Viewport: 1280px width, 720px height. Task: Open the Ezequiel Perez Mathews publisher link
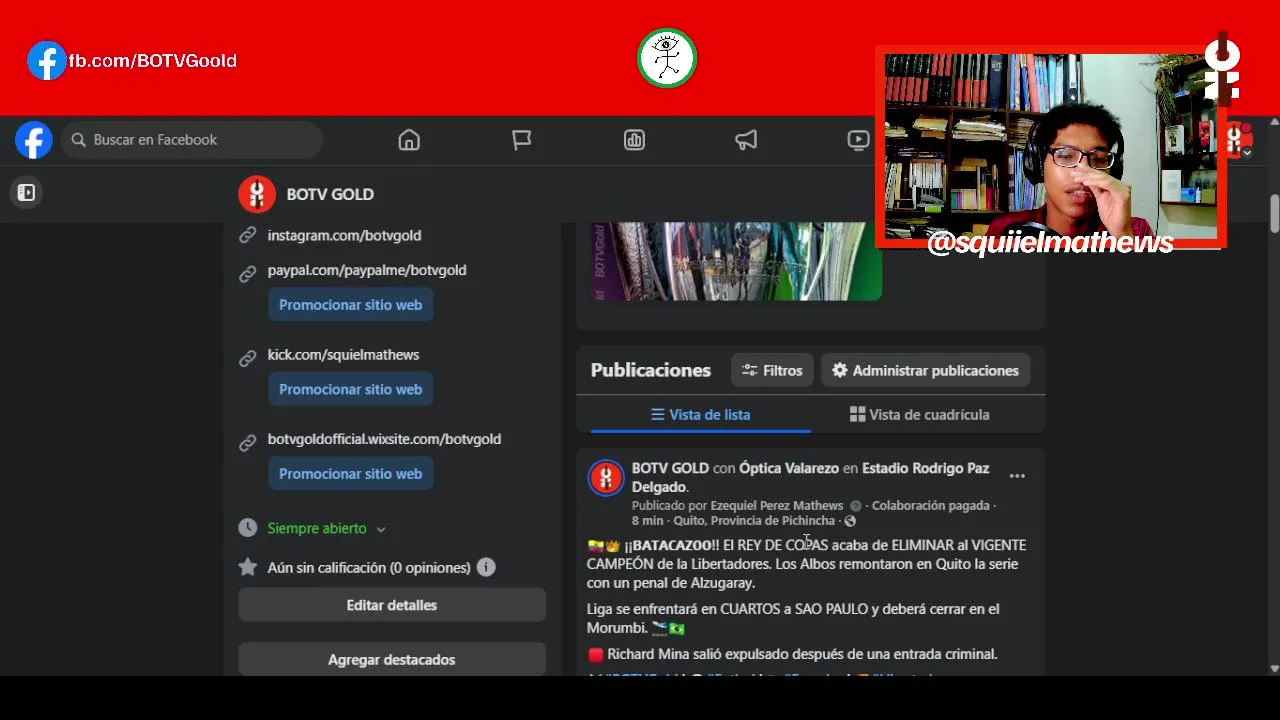777,506
